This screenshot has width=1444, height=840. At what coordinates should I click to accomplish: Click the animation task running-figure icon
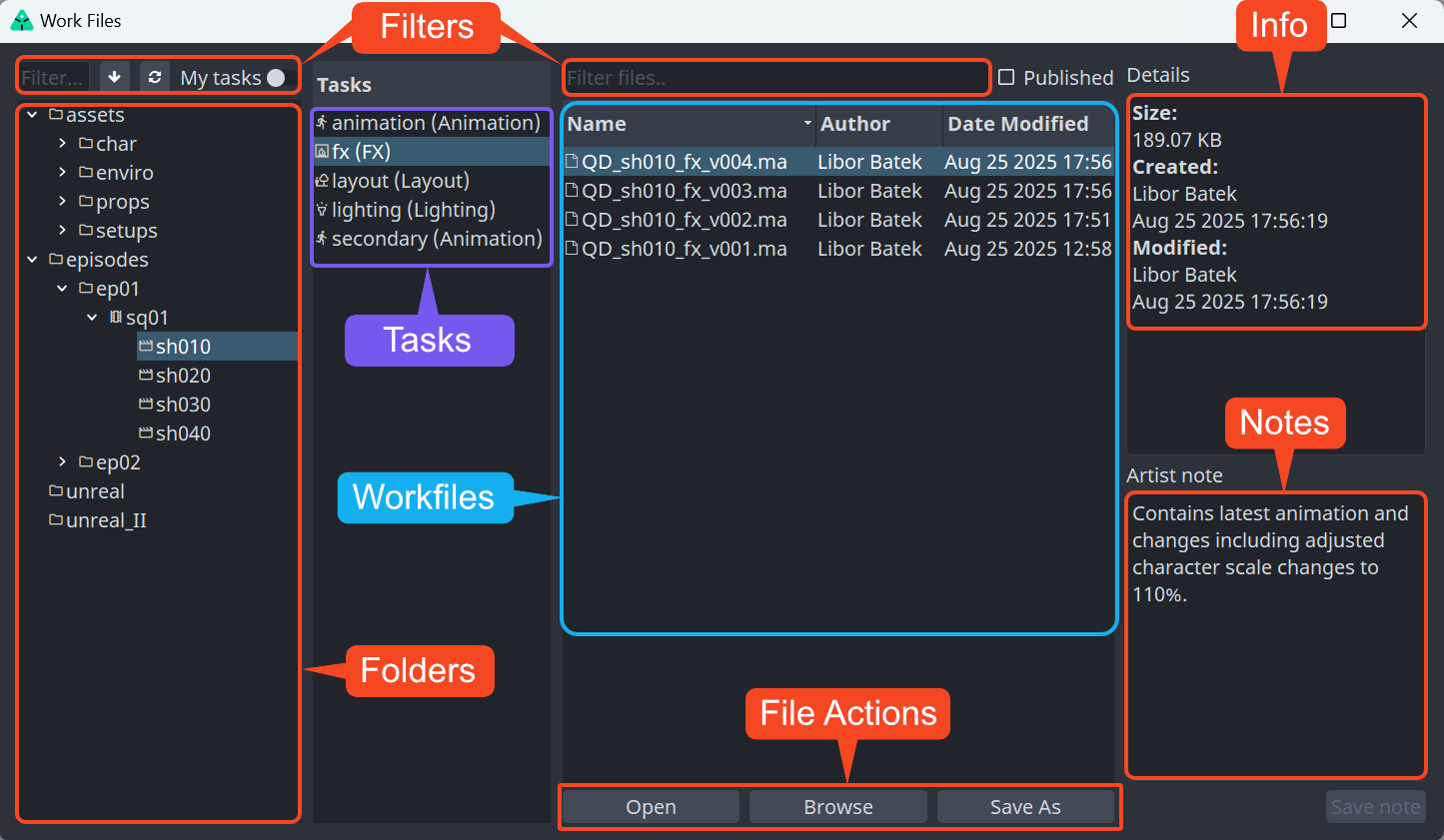click(x=322, y=123)
